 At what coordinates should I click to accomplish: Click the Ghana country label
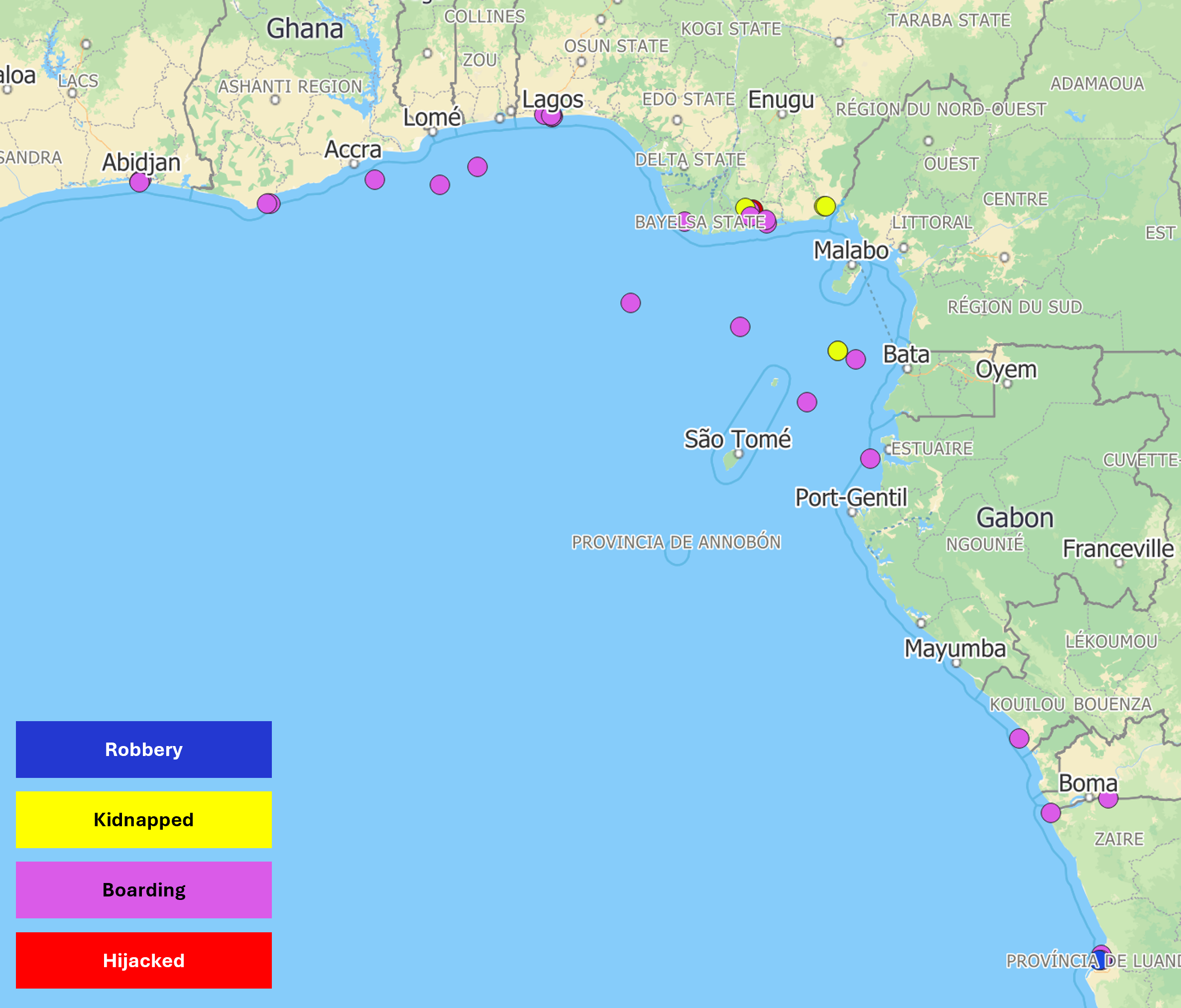tap(305, 28)
